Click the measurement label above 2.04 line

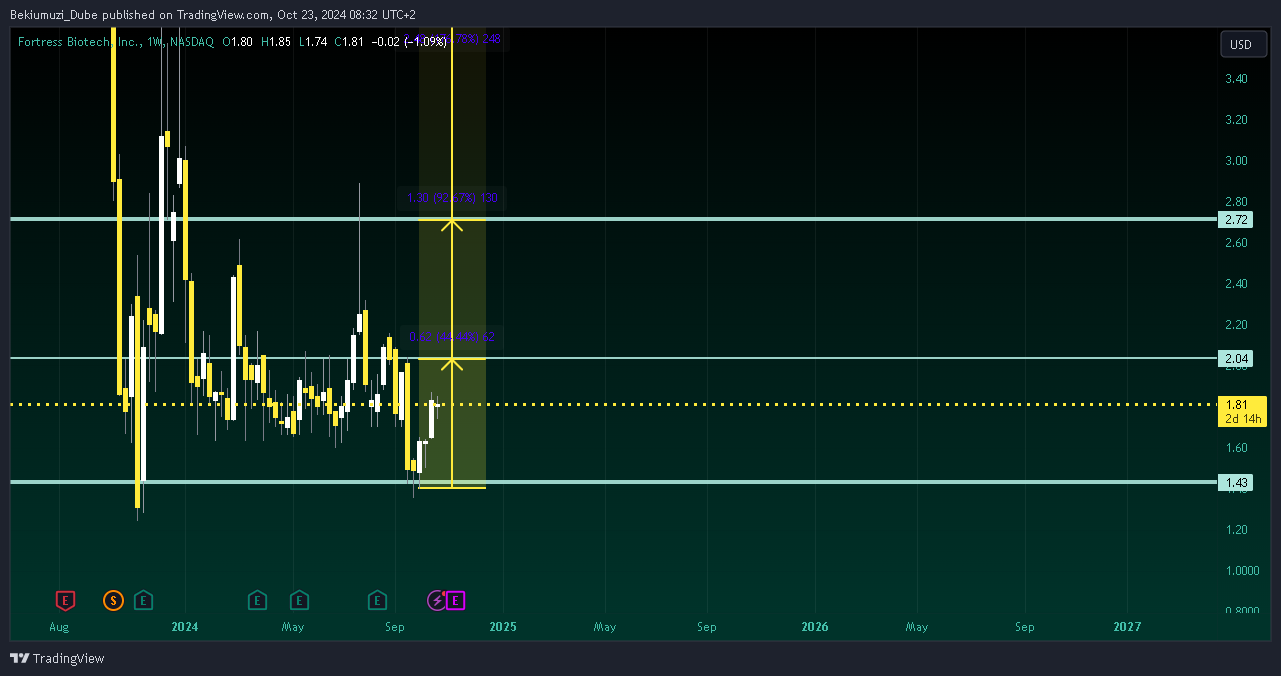452,337
